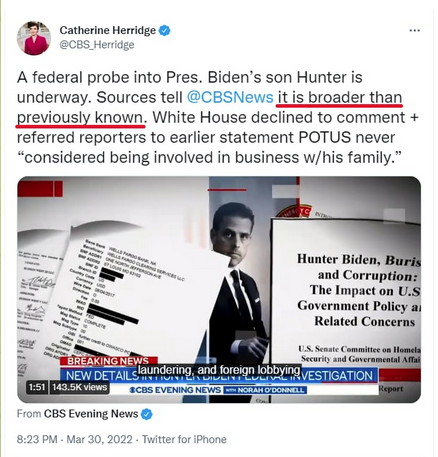Click the Norah O'Donnell label in the video
The height and width of the screenshot is (457, 438).
pos(265,390)
